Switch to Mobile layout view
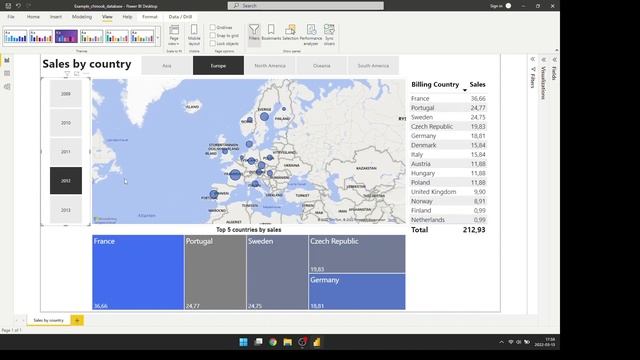This screenshot has height=360, width=640. 194,34
